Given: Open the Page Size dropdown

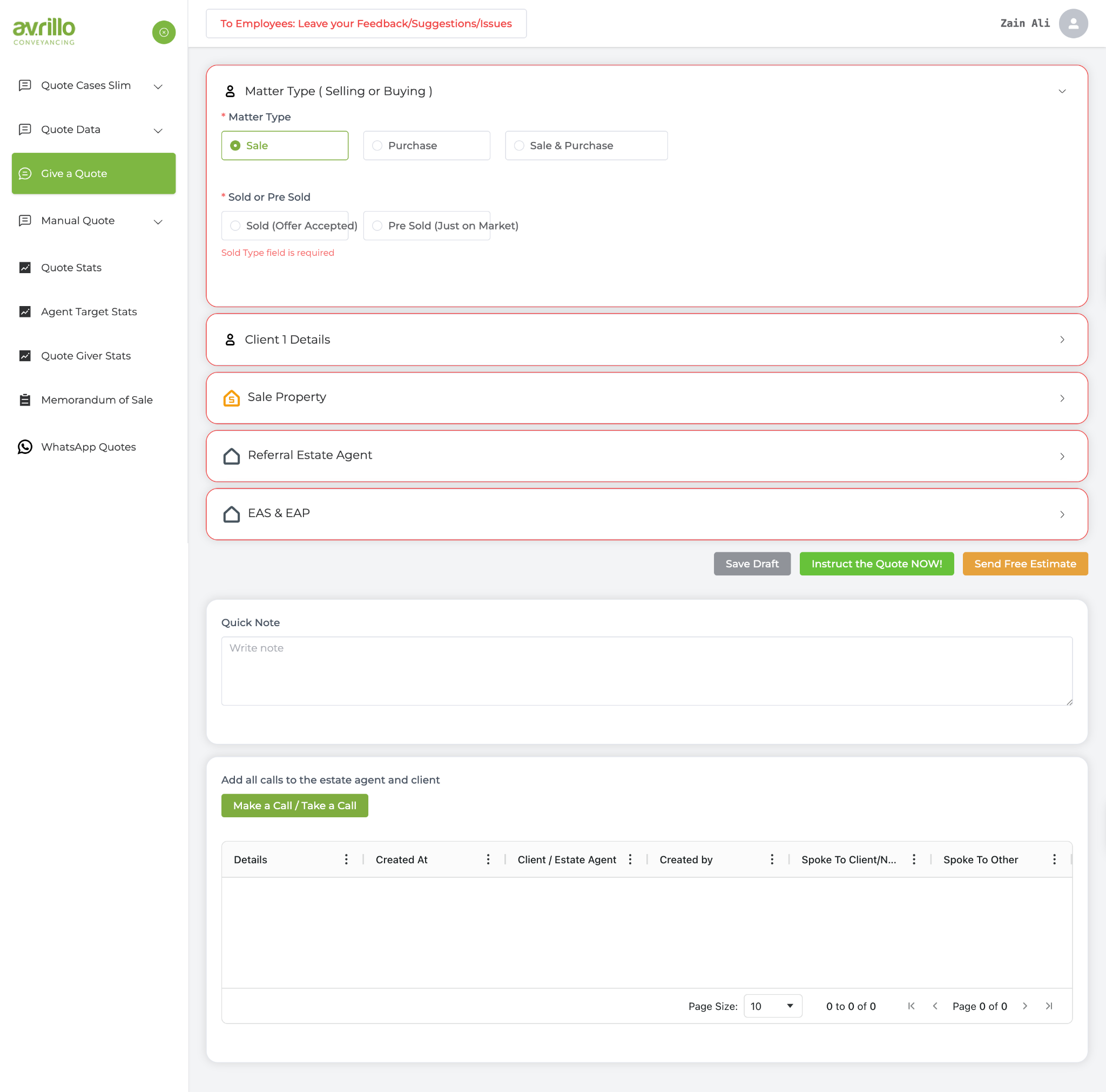Looking at the screenshot, I should click(773, 1006).
